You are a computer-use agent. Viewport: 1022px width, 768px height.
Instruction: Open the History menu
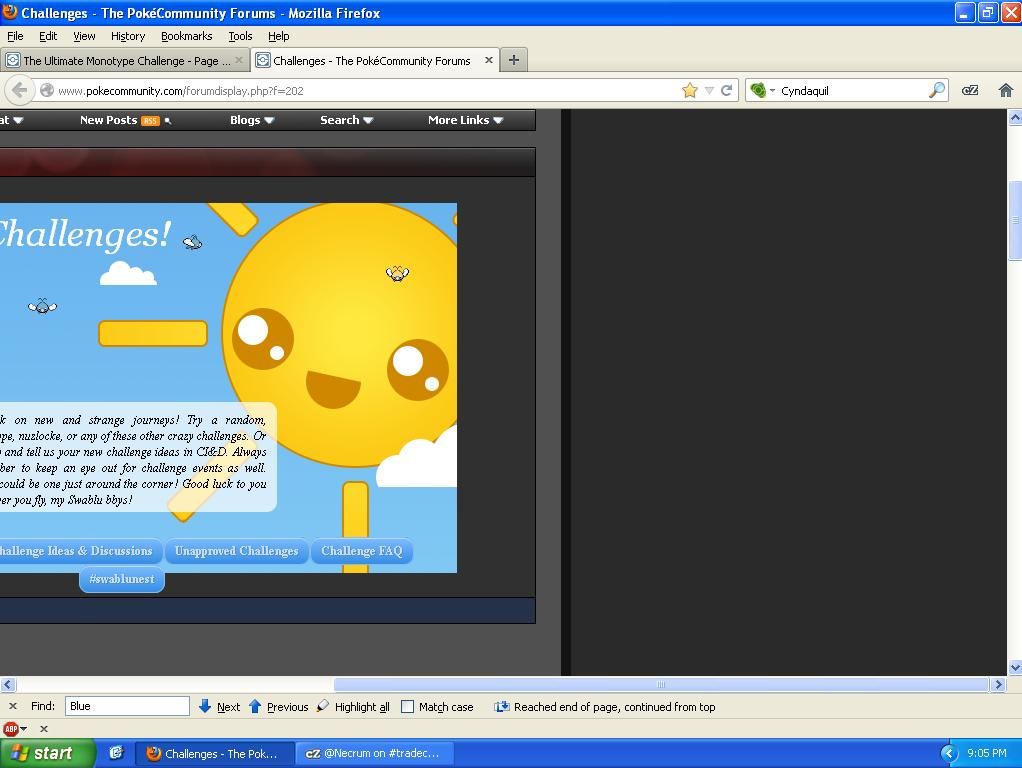tap(128, 36)
